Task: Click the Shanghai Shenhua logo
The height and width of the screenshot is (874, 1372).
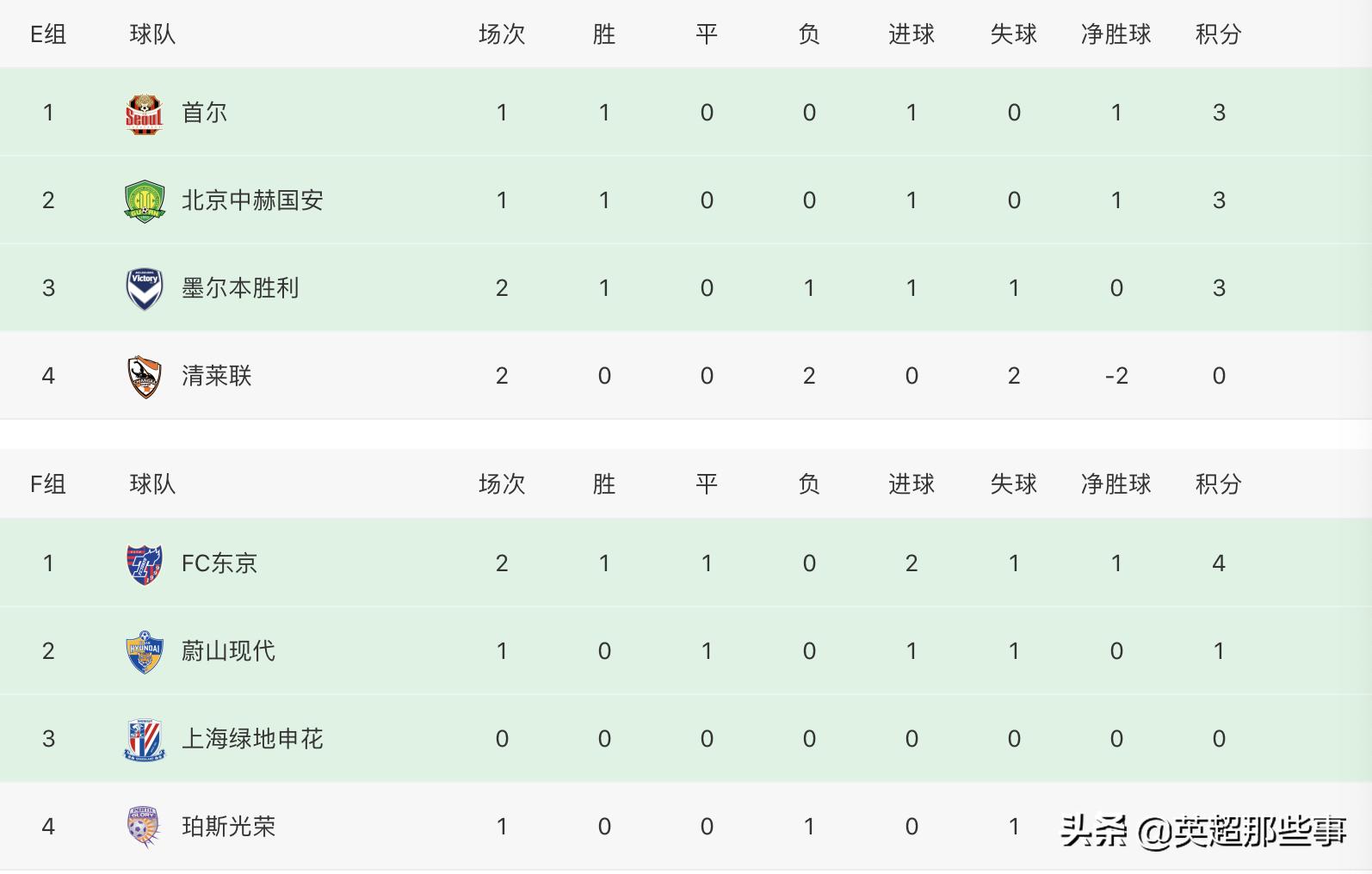Action: pos(144,740)
